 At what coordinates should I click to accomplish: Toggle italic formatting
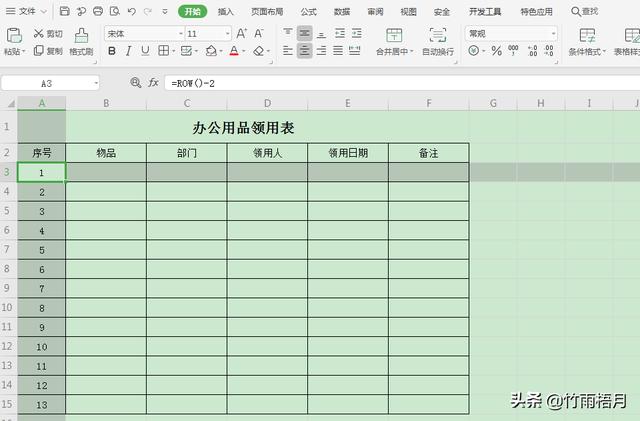point(129,51)
